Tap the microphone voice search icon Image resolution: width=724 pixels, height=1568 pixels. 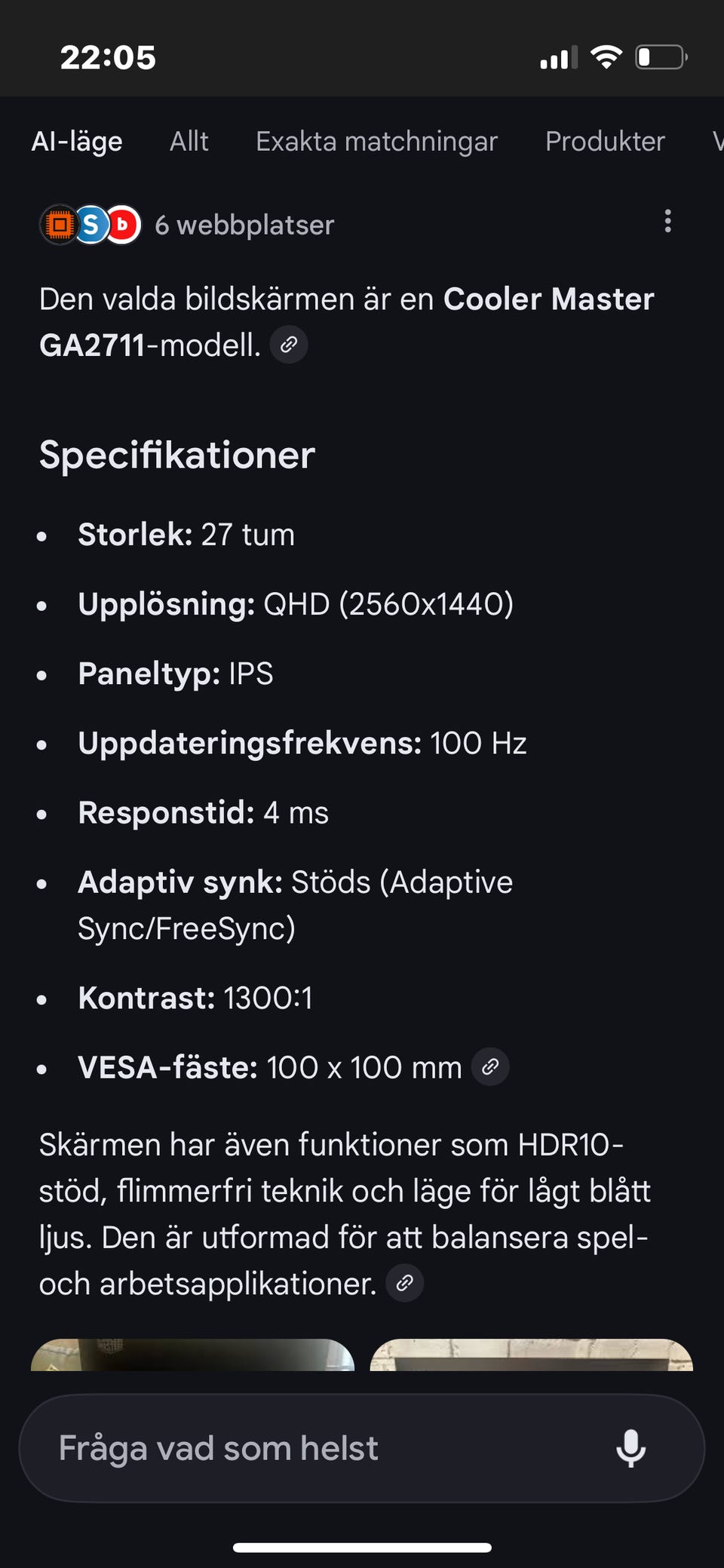[630, 1447]
